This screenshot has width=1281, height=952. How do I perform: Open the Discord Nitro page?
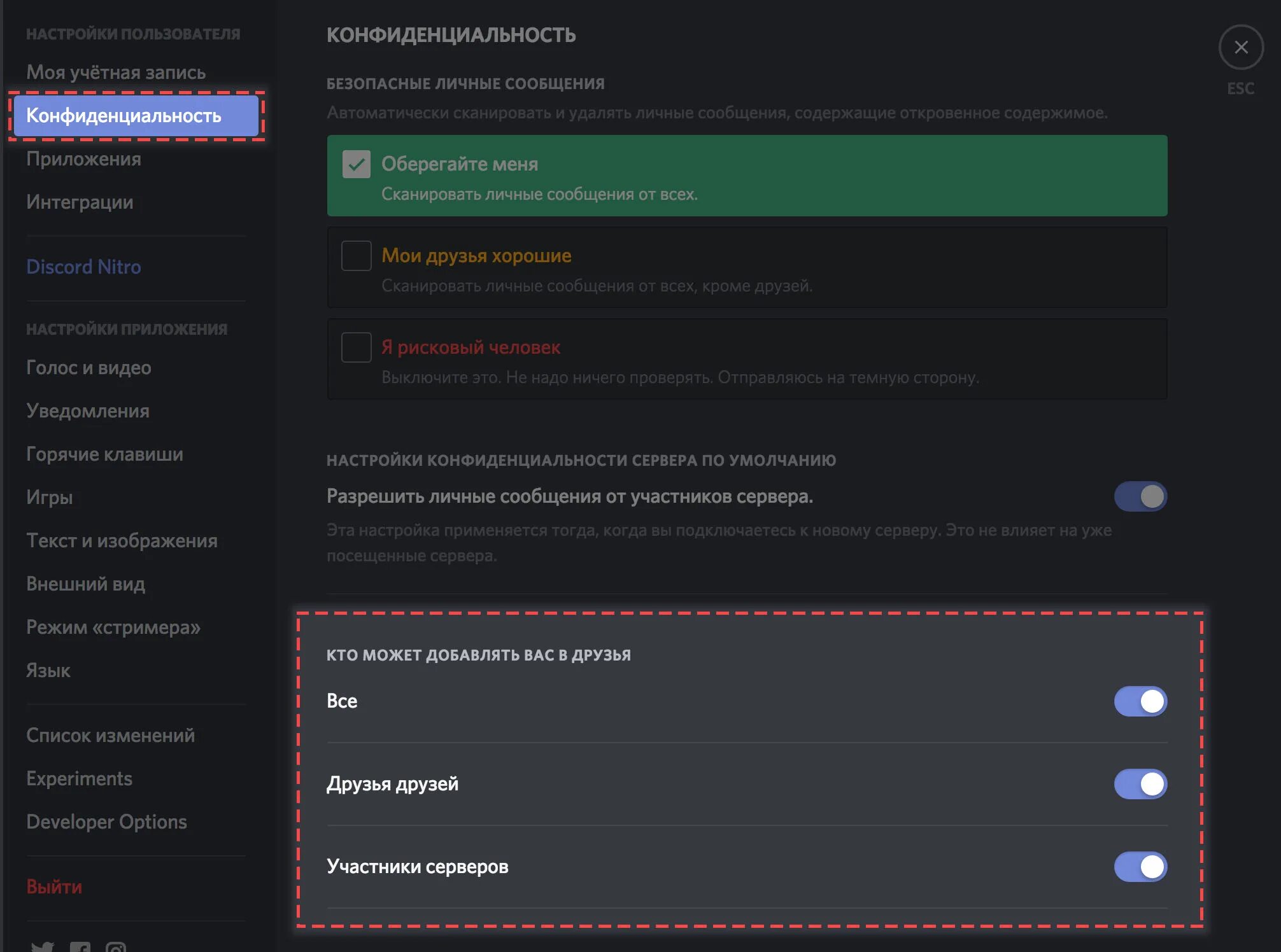[83, 267]
